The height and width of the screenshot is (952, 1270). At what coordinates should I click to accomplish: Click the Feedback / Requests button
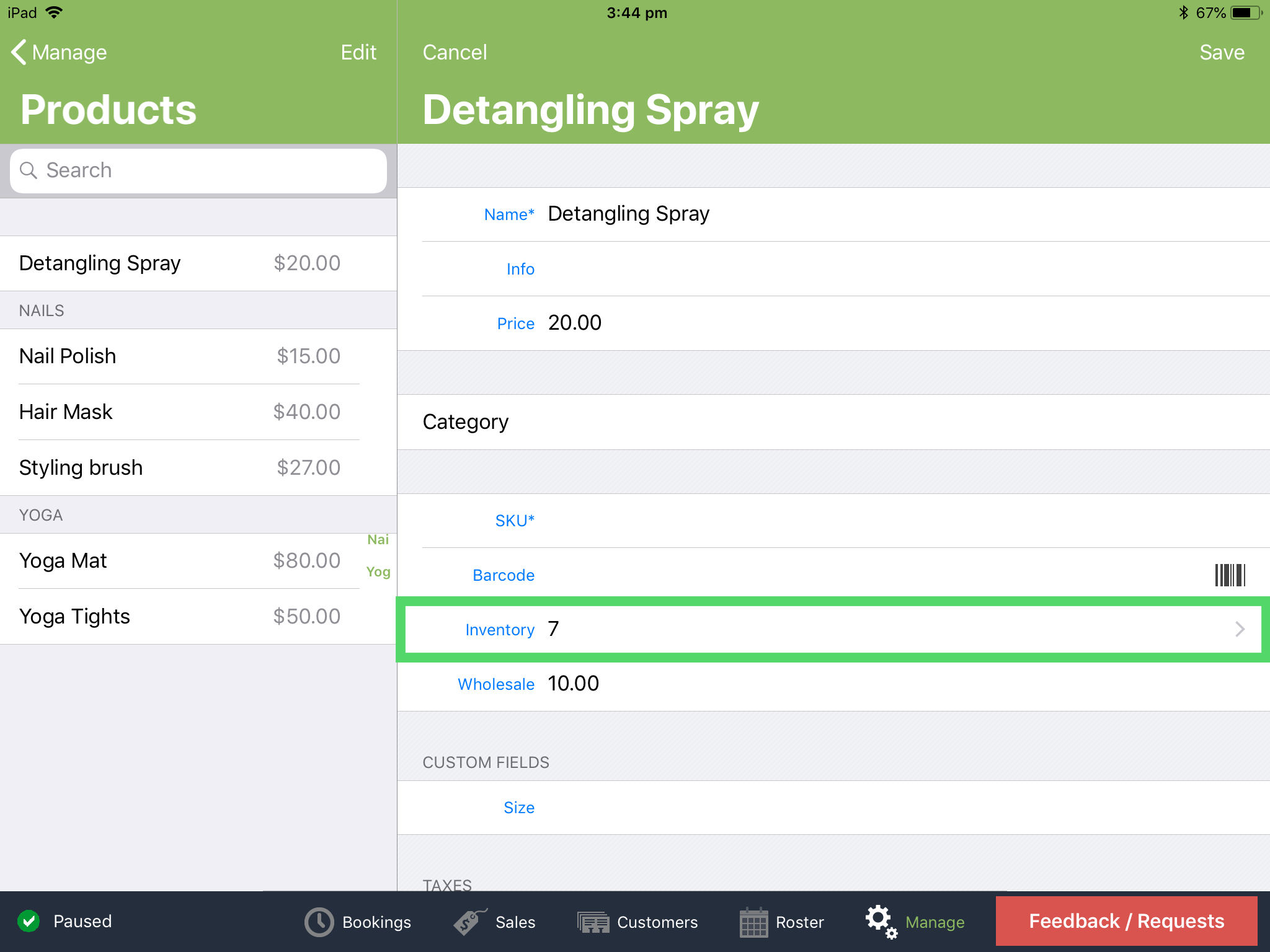click(1126, 921)
